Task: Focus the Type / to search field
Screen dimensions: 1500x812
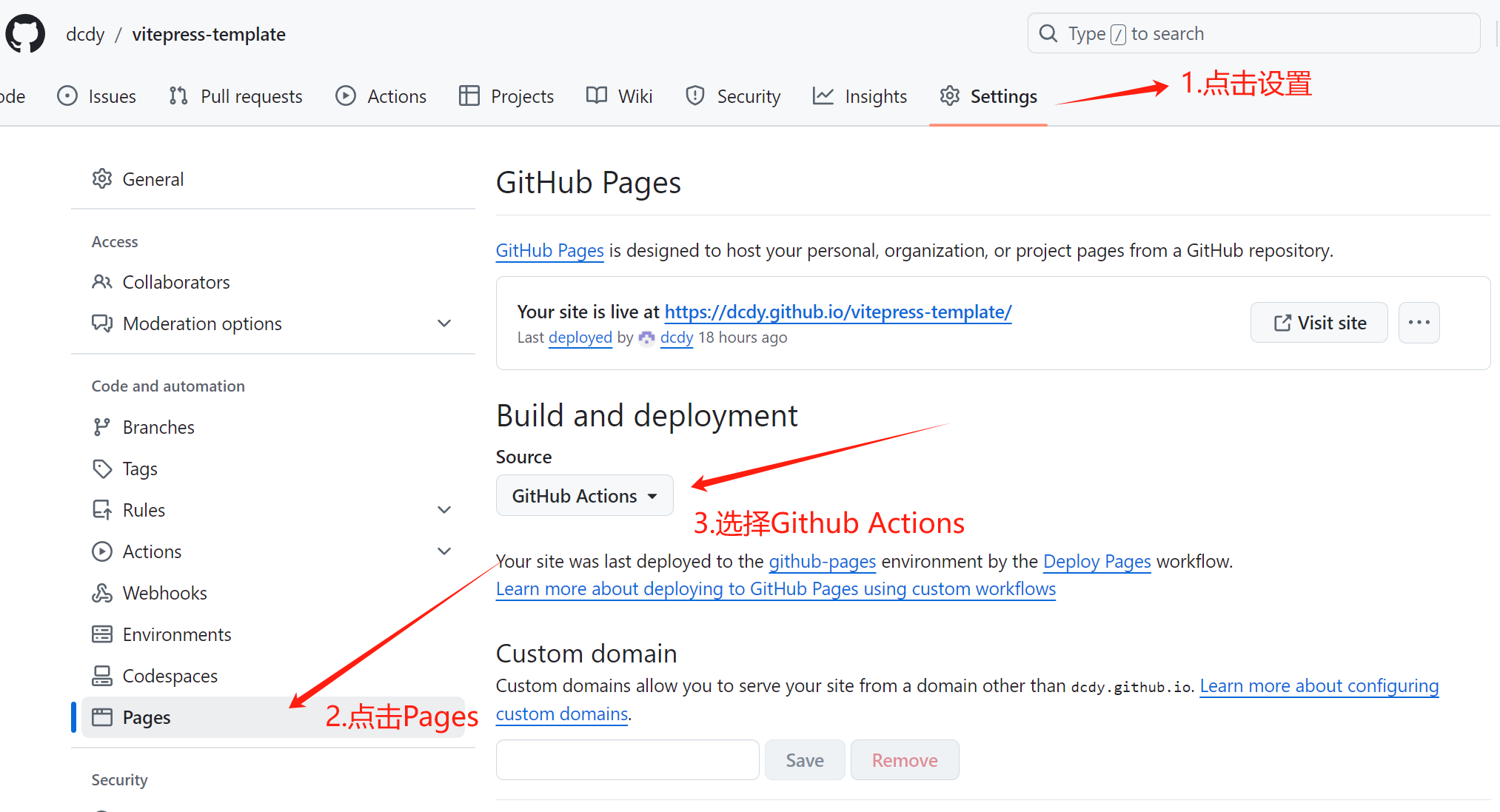Action: [x=1253, y=33]
